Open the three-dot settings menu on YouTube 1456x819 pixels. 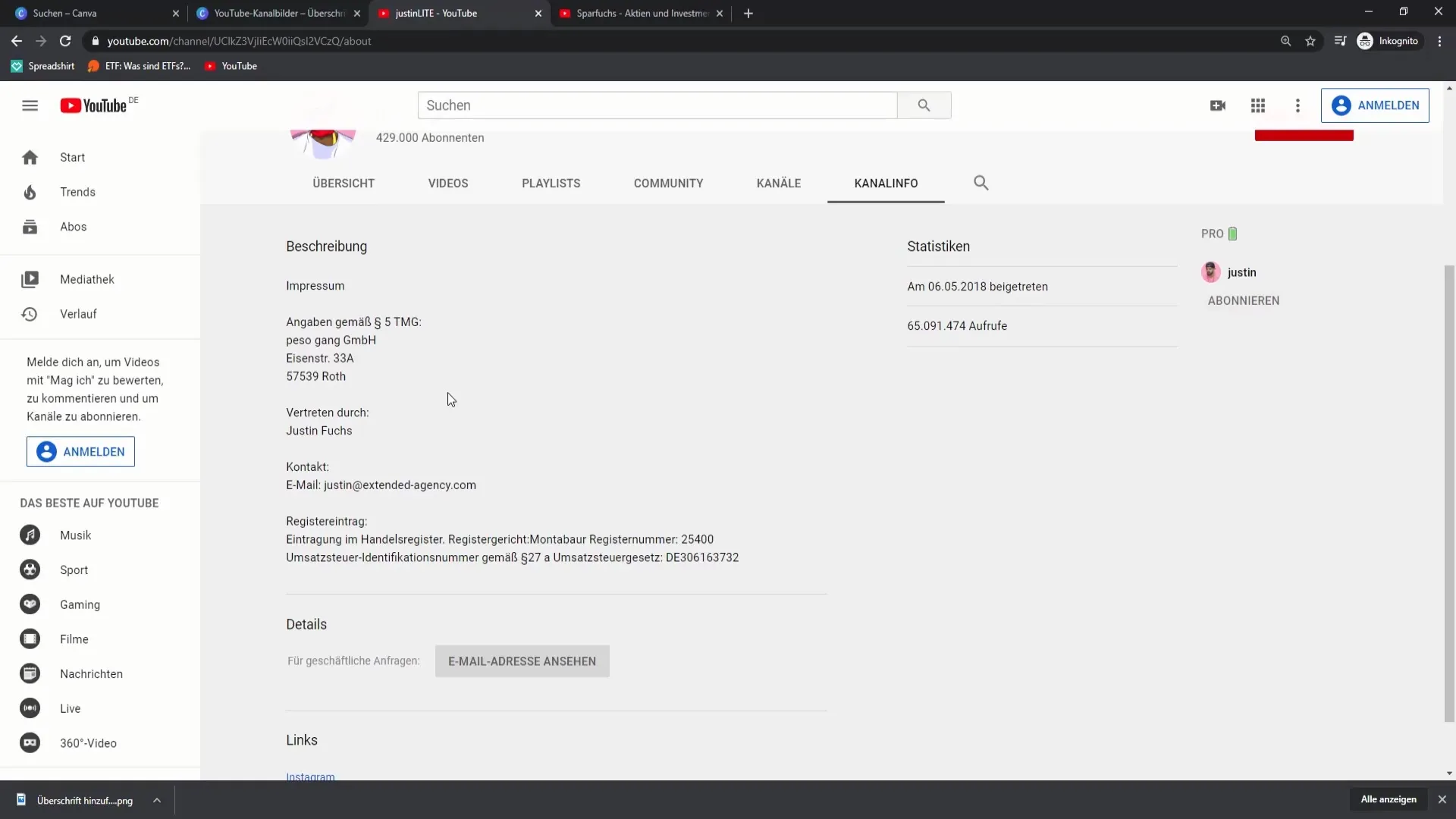(x=1298, y=105)
